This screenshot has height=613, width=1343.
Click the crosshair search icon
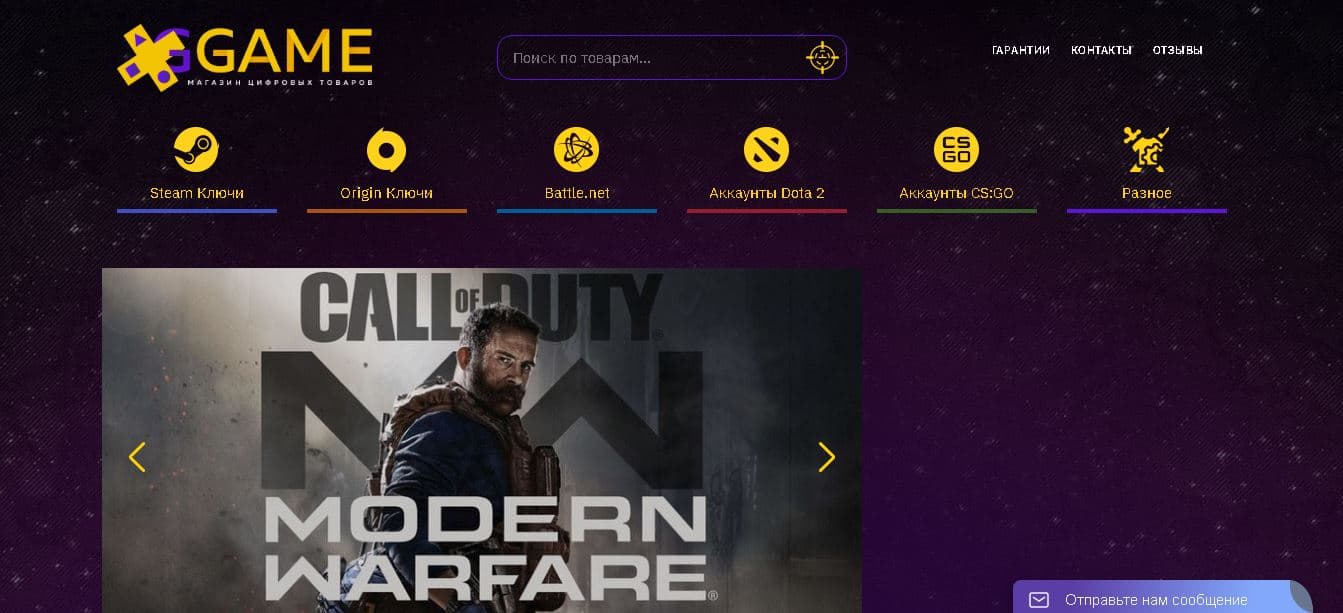coord(821,58)
